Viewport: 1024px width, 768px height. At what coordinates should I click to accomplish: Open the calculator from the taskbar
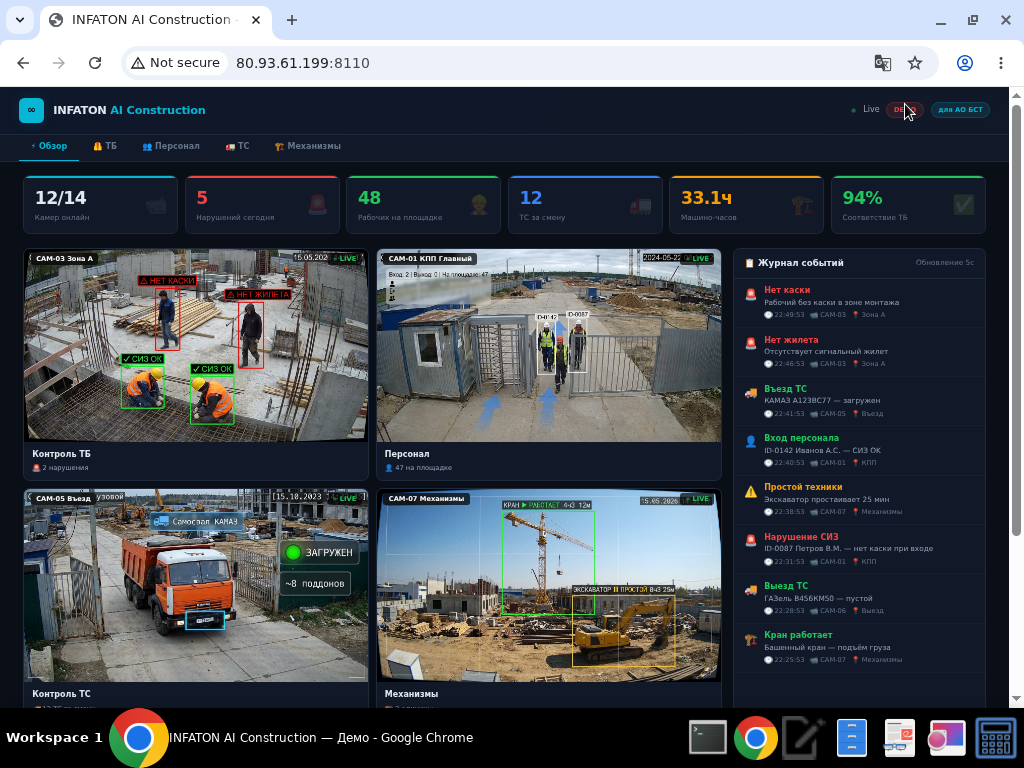click(995, 738)
